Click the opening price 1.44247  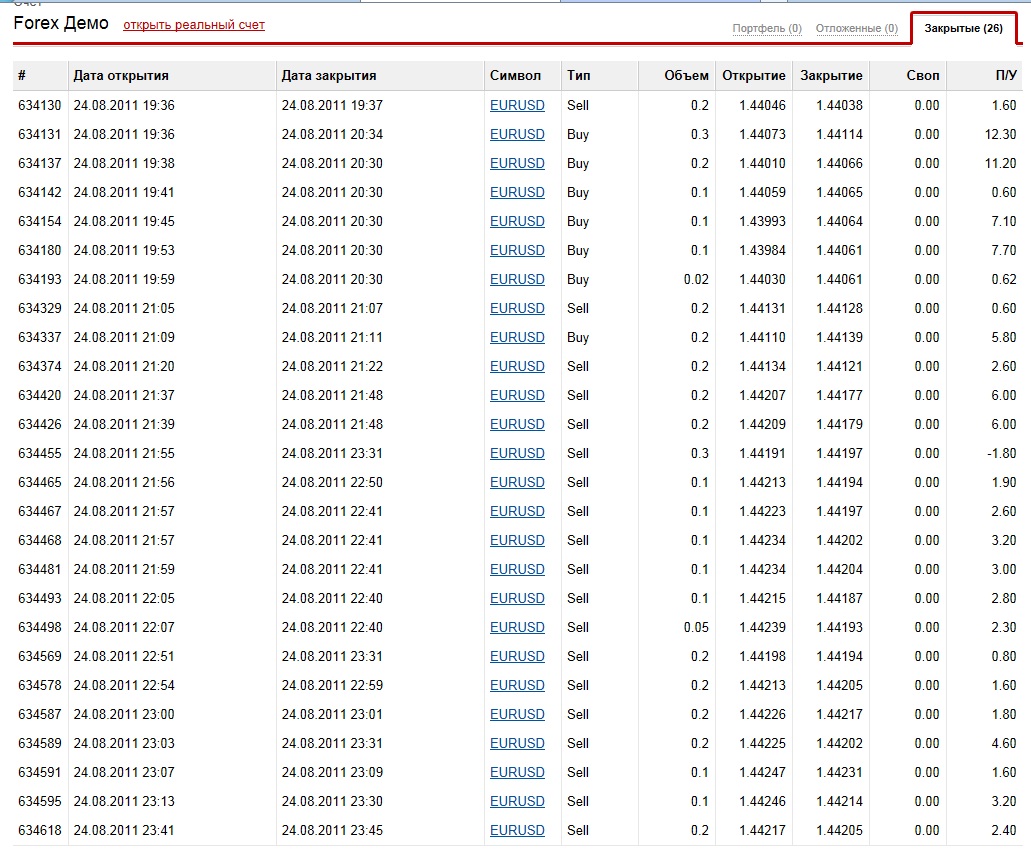[762, 772]
